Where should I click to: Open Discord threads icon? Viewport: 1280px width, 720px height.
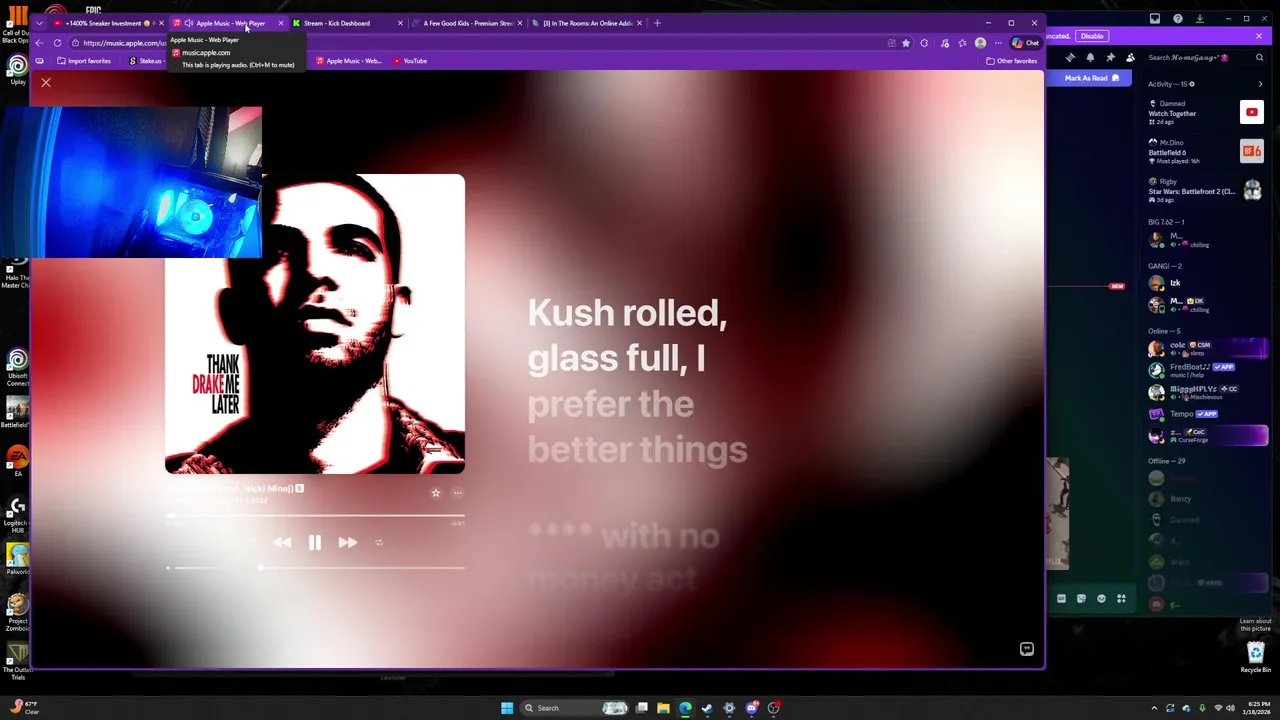pyautogui.click(x=1070, y=57)
